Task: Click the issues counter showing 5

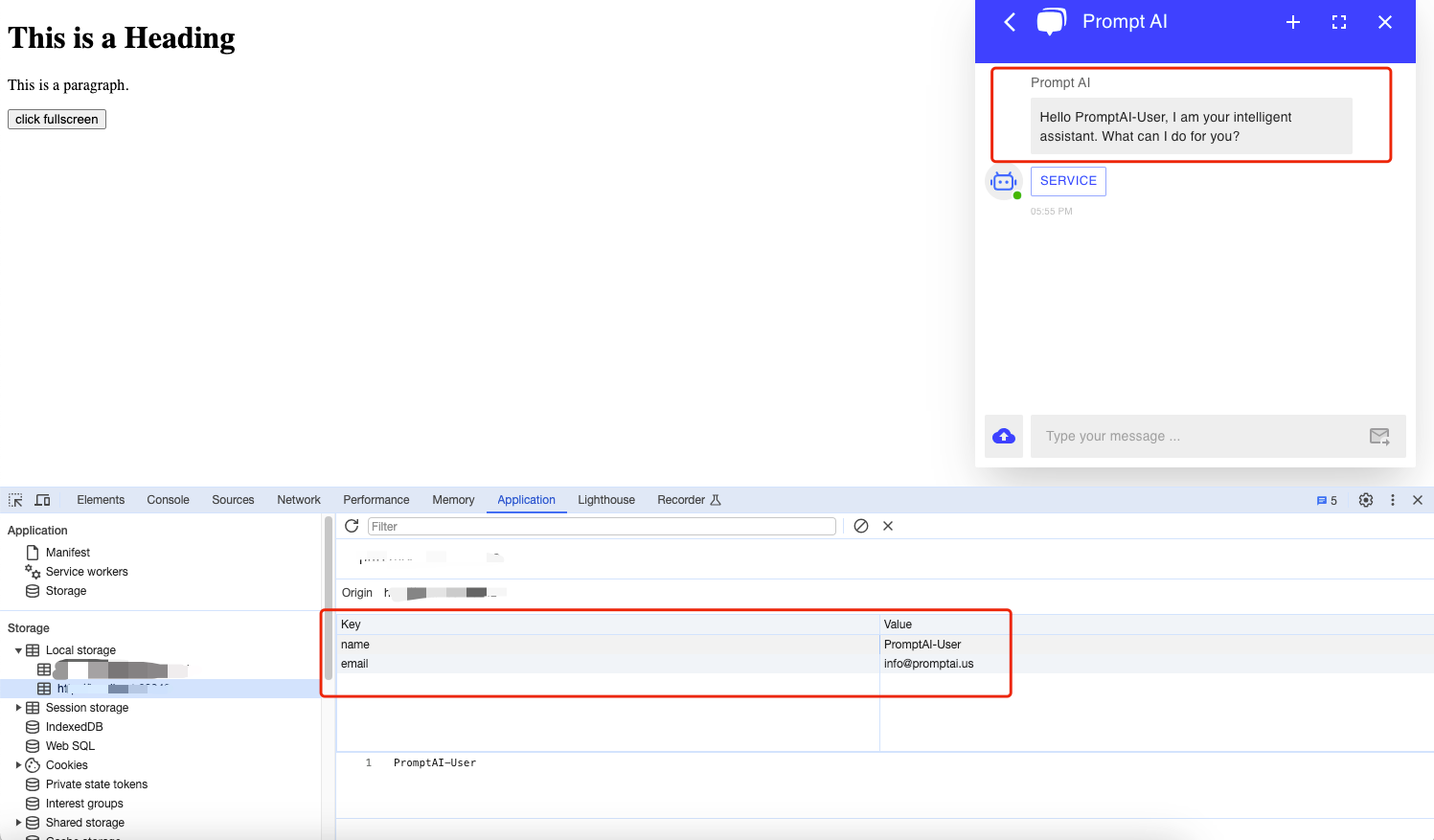Action: pos(1327,500)
